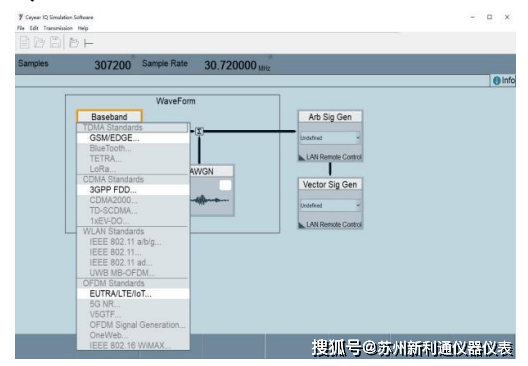
Task: Select GSM/EDGE... from Baseband list
Action: (x=133, y=138)
